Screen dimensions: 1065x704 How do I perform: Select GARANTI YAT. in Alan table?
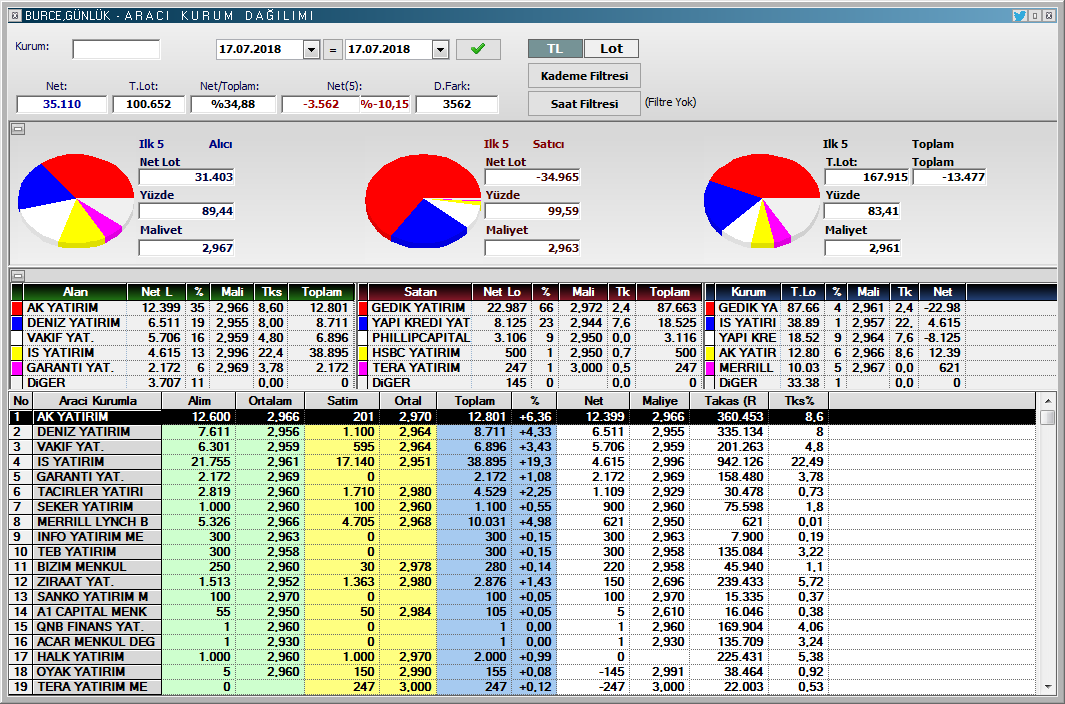183,368
